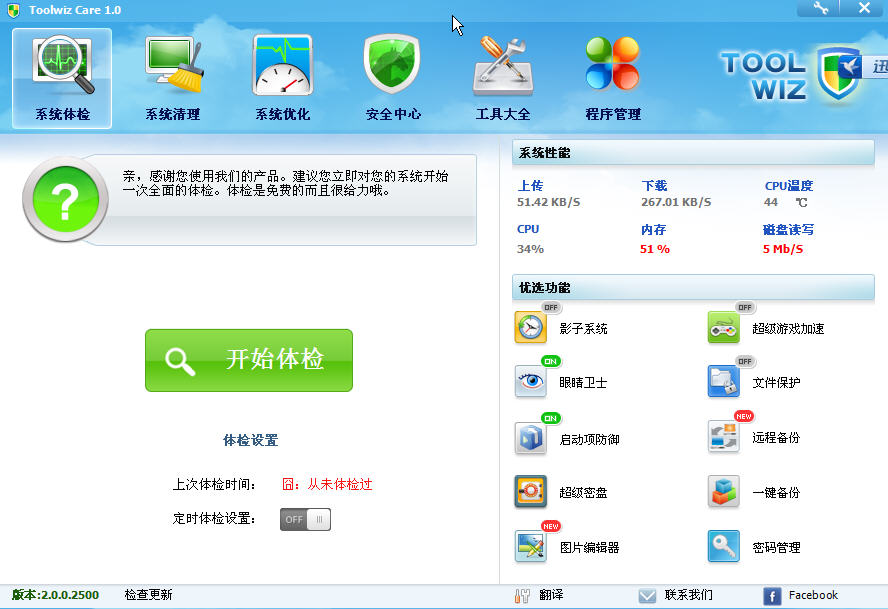Click 翻译 link in status bar
888x609 pixels.
tap(551, 594)
